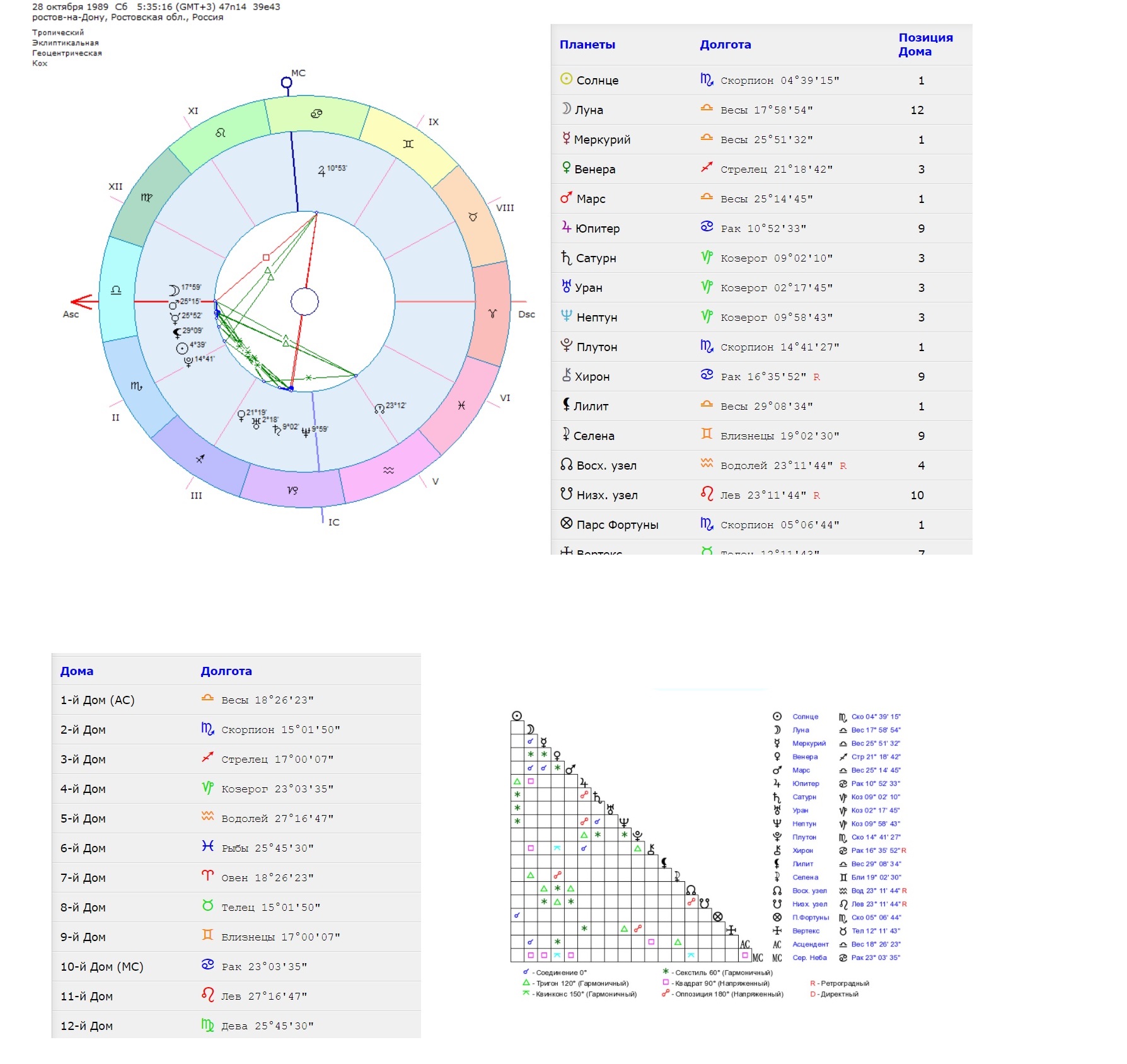Select the house XI label on the wheel
Viewport: 1127px width, 1064px height.
193,110
